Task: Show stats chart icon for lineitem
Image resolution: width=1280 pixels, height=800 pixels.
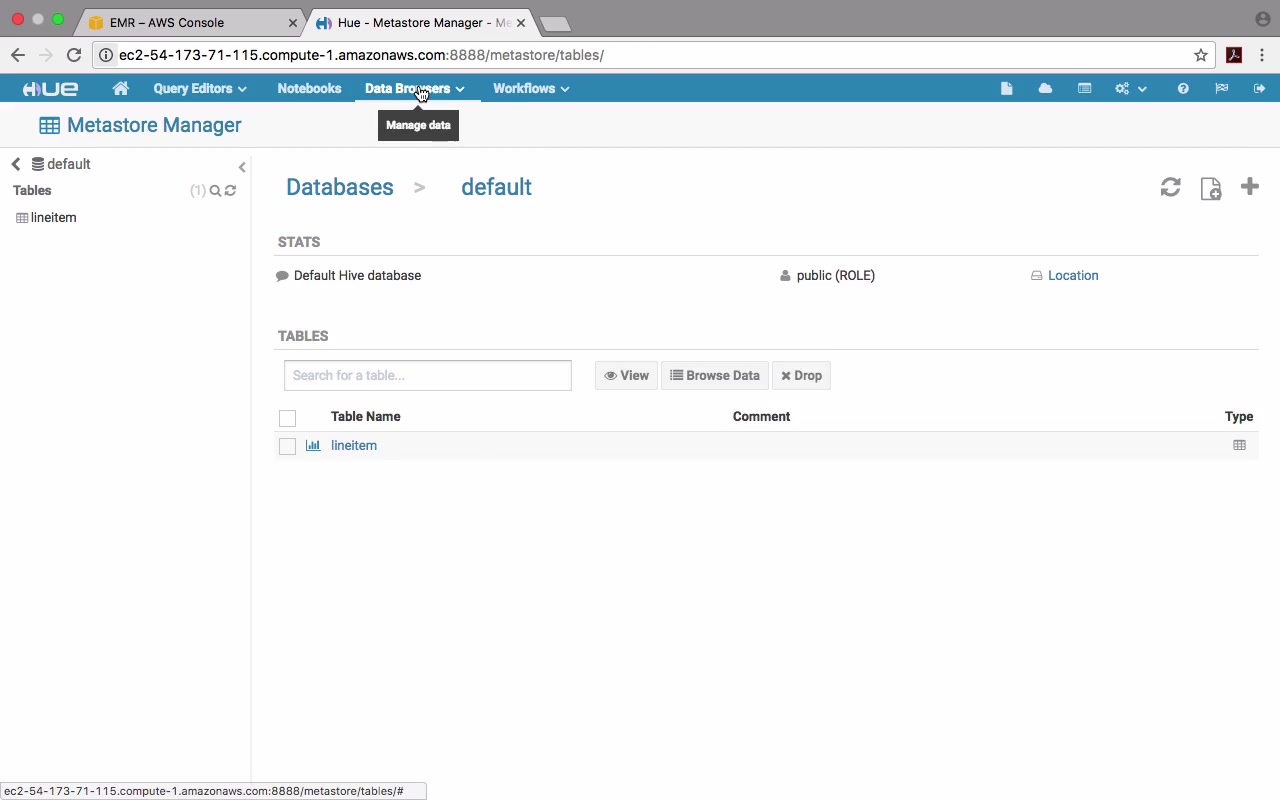Action: pos(313,446)
